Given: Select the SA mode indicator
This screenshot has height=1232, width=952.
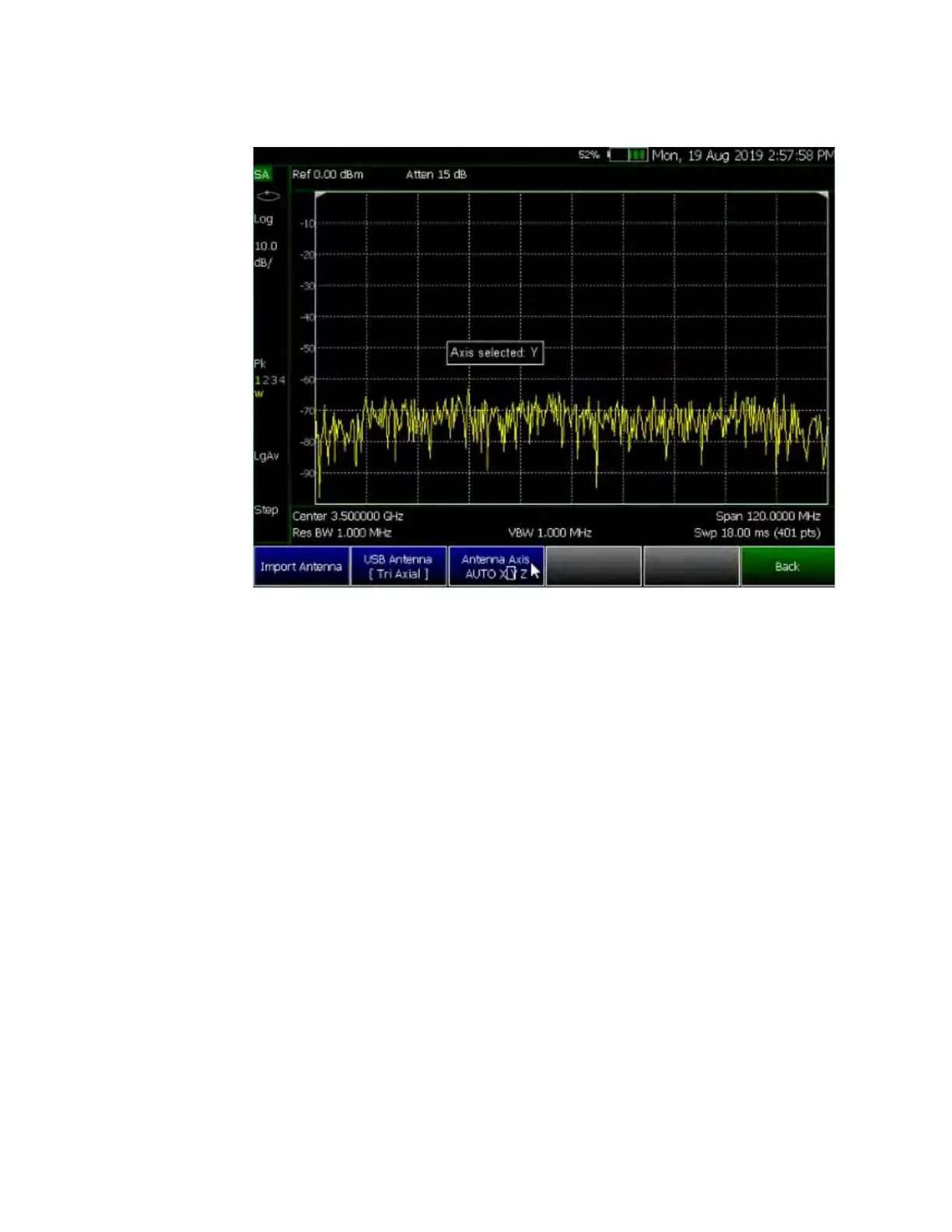Looking at the screenshot, I should tap(262, 175).
